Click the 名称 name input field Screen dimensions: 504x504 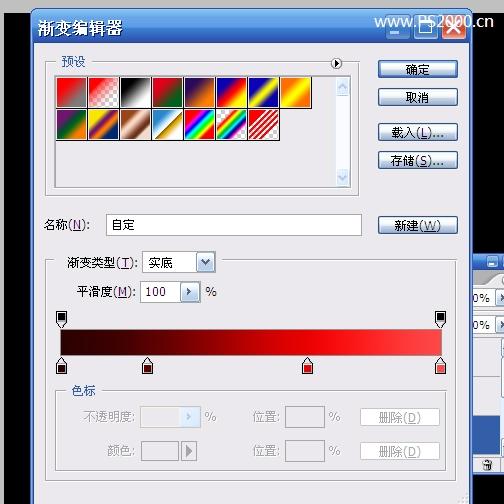point(234,225)
